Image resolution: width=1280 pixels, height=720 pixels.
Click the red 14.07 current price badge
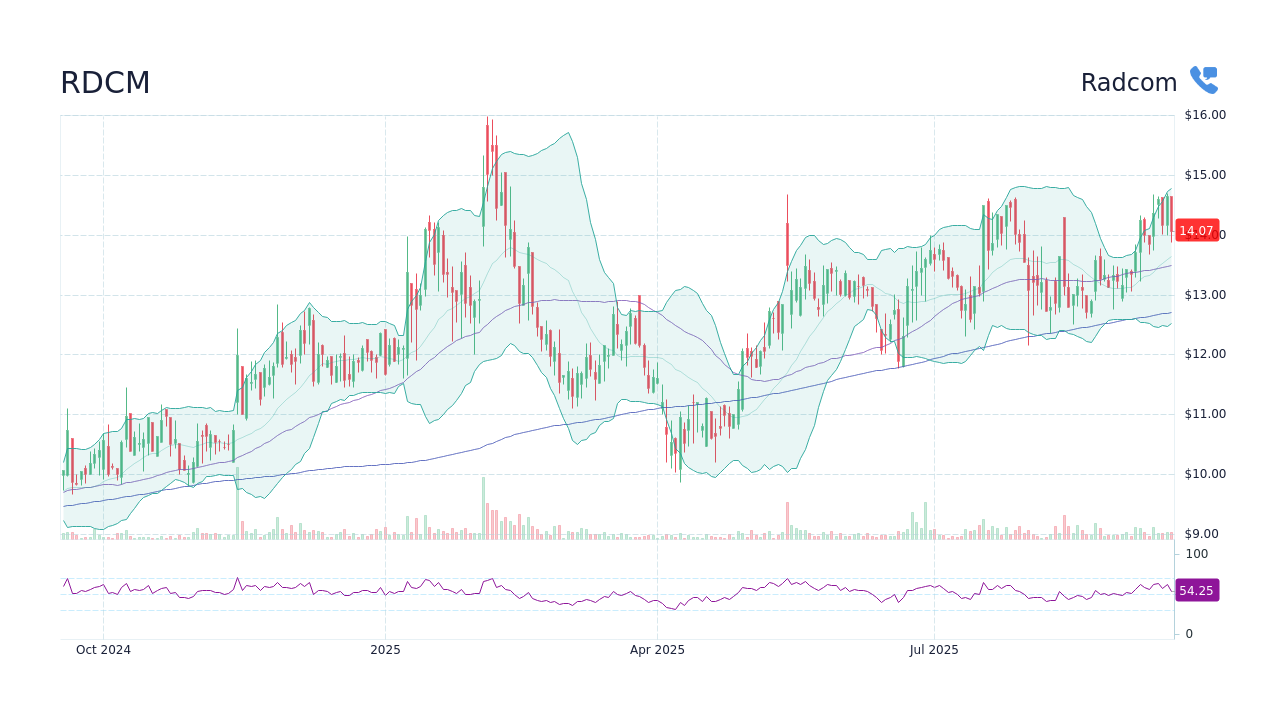click(x=1196, y=230)
